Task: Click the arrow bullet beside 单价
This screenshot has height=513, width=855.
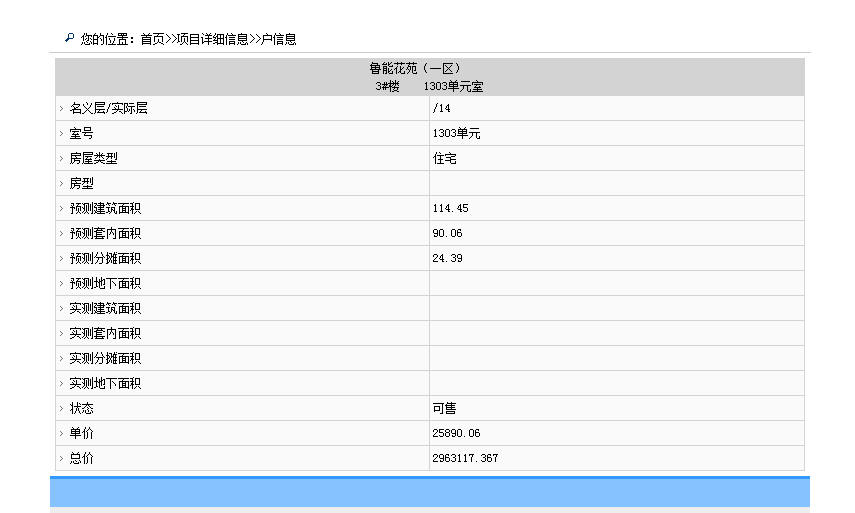Action: coord(61,434)
